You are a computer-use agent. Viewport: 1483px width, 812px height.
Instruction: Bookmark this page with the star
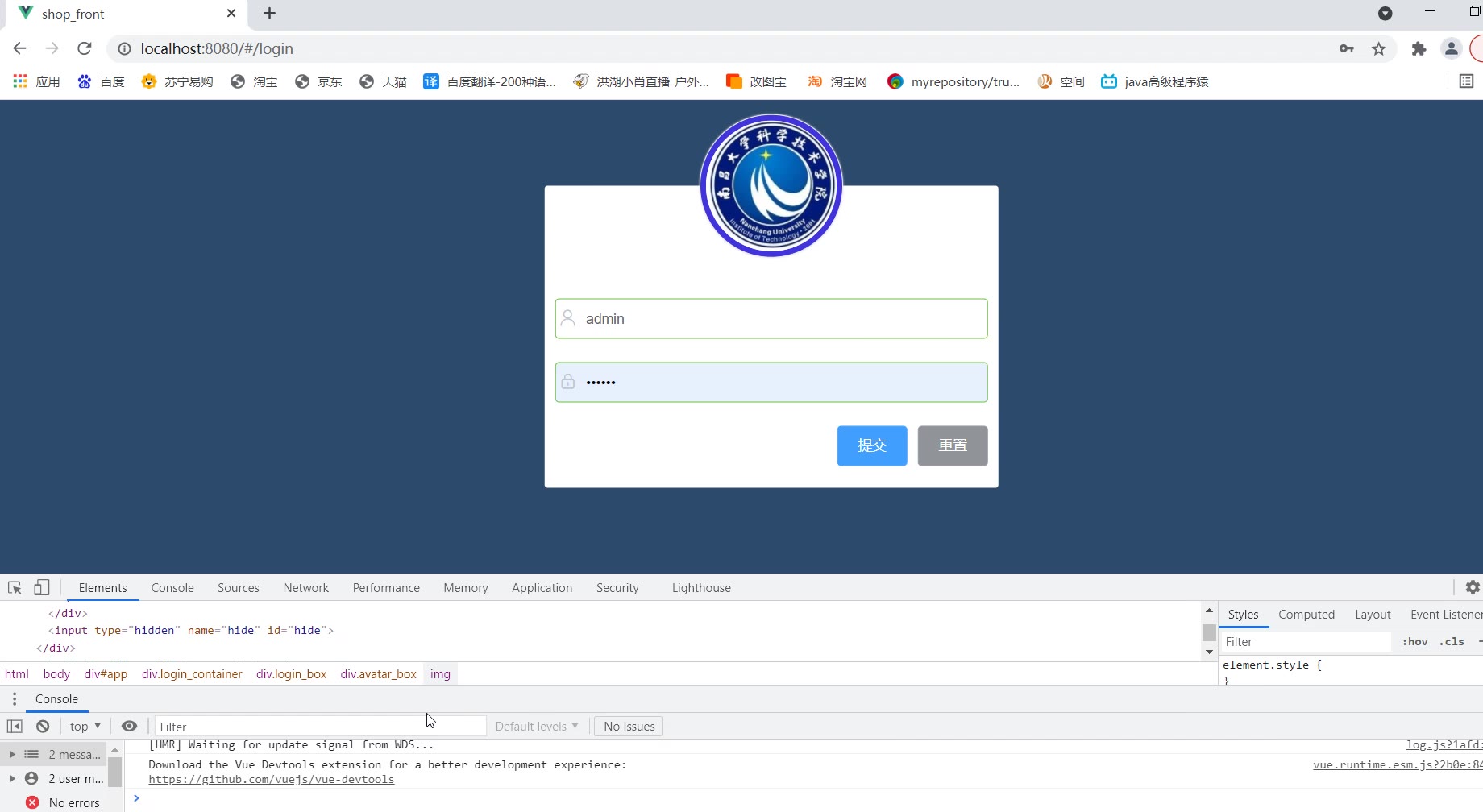1379,48
